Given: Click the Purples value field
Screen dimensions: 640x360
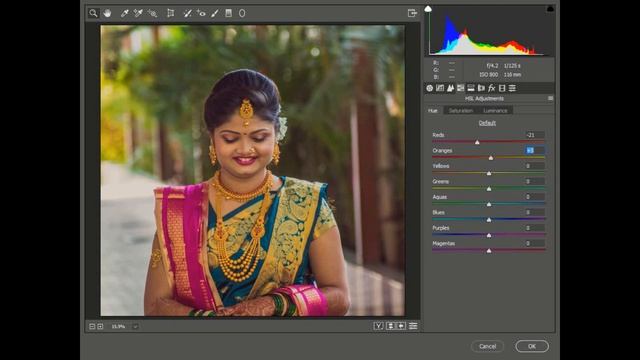Looking at the screenshot, I should 535,228.
